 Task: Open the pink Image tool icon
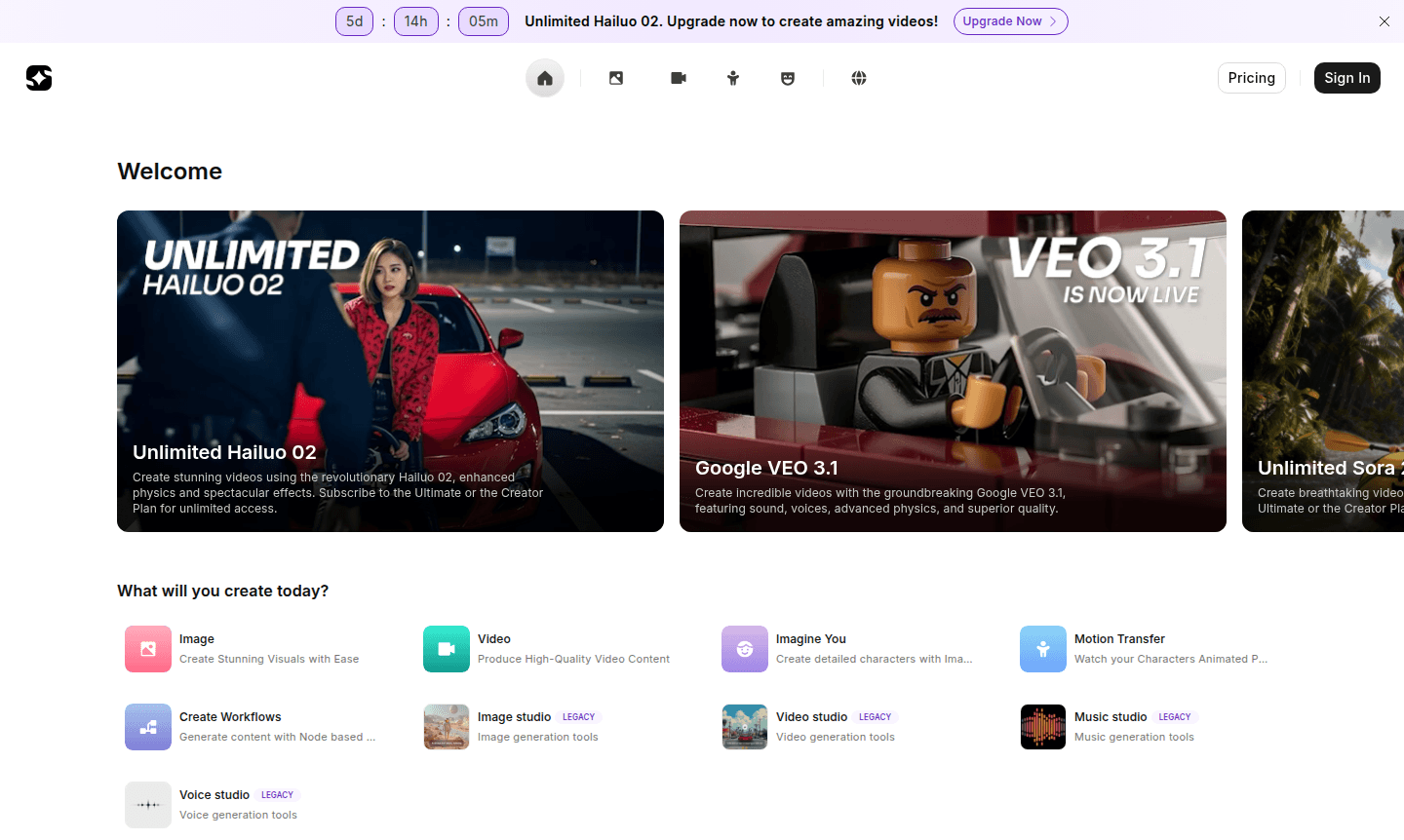148,649
